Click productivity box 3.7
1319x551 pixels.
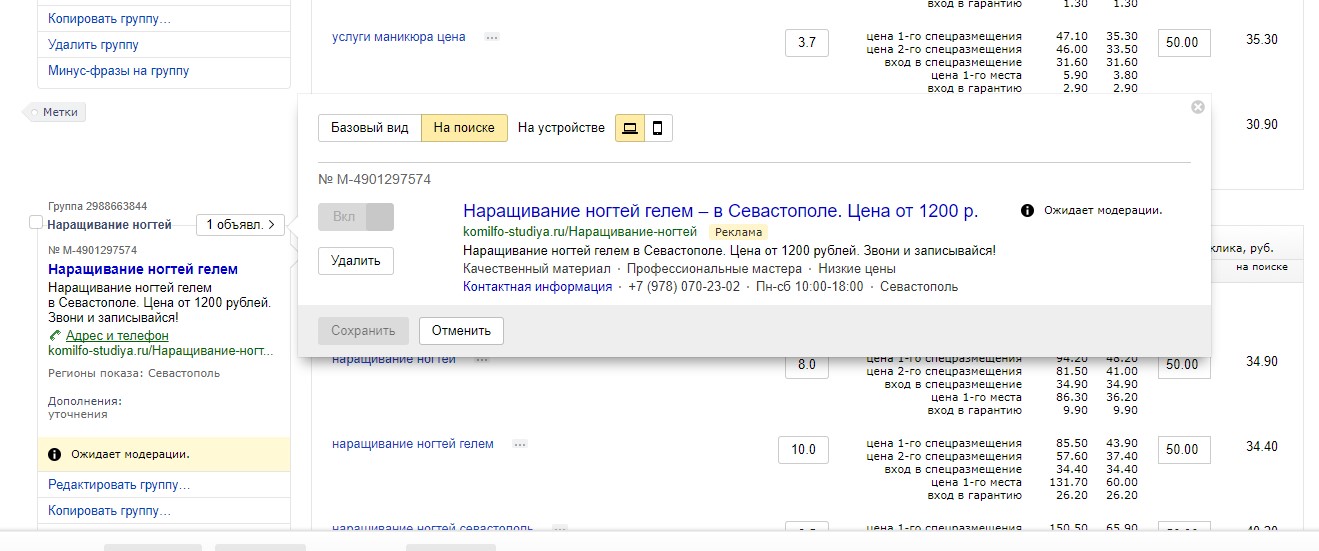pyautogui.click(x=807, y=43)
